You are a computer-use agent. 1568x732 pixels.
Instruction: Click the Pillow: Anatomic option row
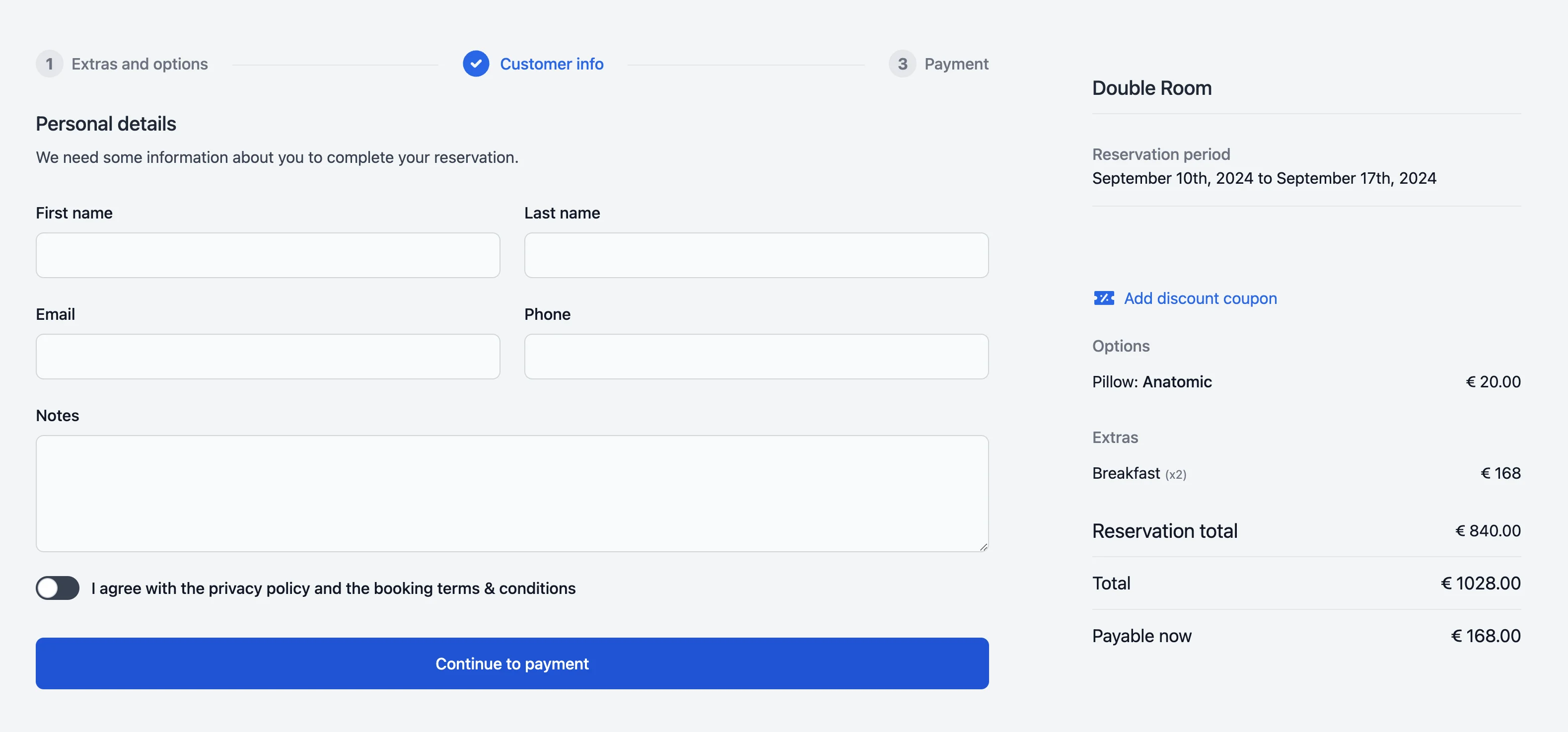1151,382
